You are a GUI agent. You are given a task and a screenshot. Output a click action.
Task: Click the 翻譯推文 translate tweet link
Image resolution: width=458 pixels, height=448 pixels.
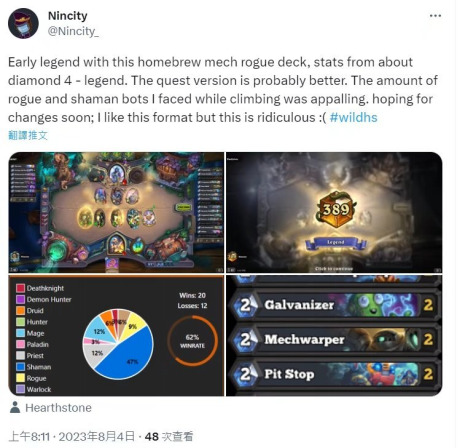pyautogui.click(x=28, y=135)
